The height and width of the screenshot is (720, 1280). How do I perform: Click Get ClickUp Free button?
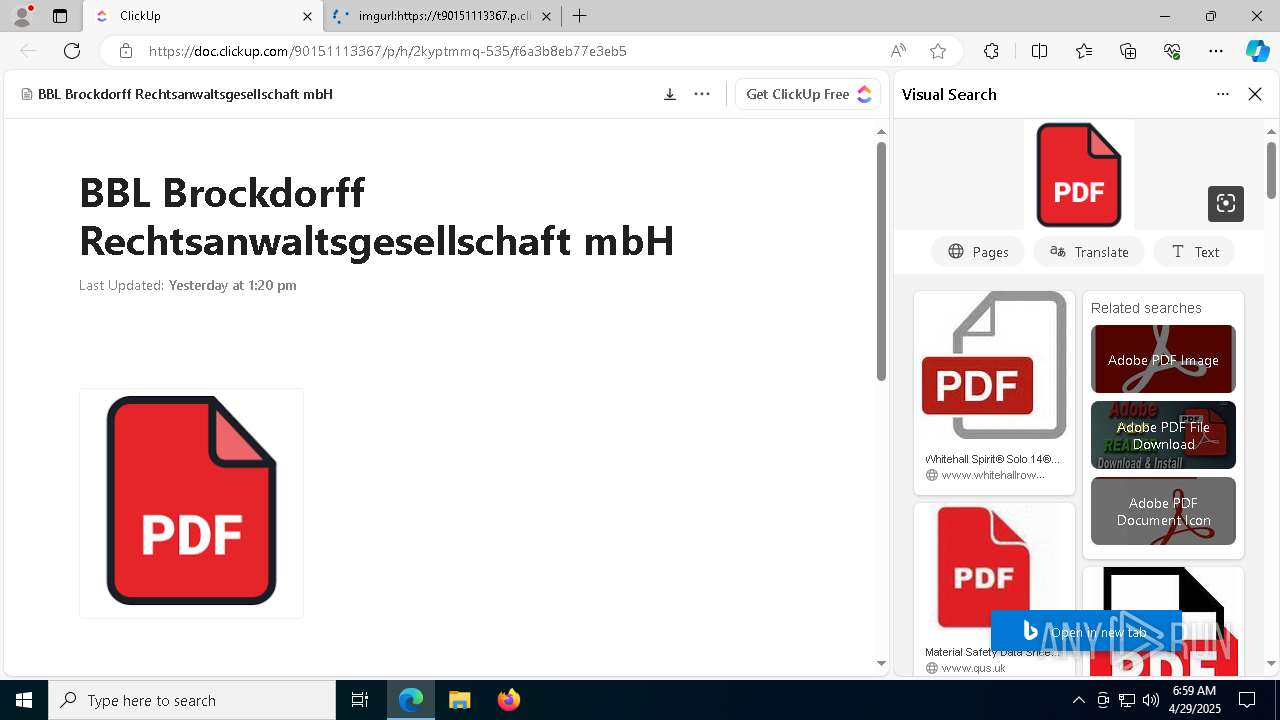tap(808, 94)
